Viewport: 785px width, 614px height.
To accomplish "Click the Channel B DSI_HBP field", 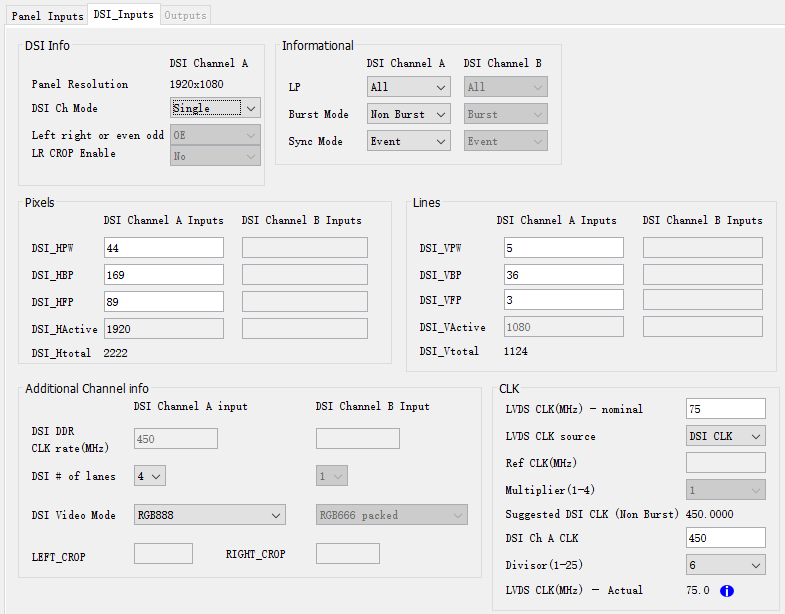I will (x=305, y=275).
